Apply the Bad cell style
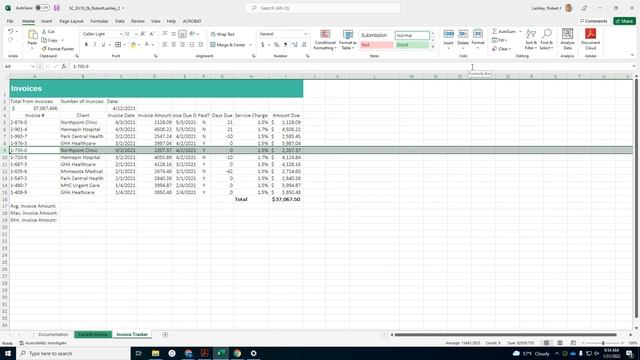Viewport: 640px width, 360px height. [377, 45]
